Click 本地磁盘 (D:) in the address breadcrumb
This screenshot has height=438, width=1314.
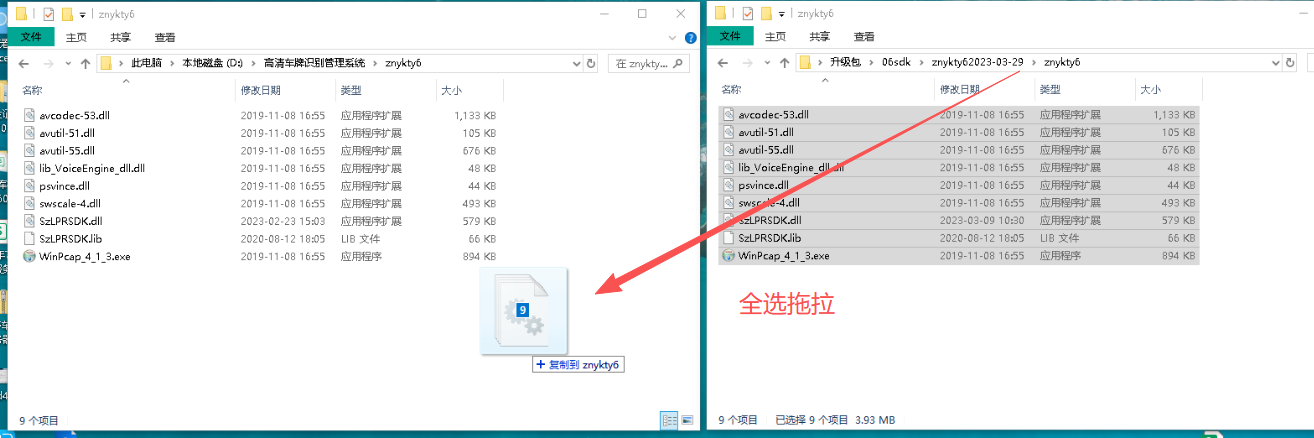(x=212, y=63)
